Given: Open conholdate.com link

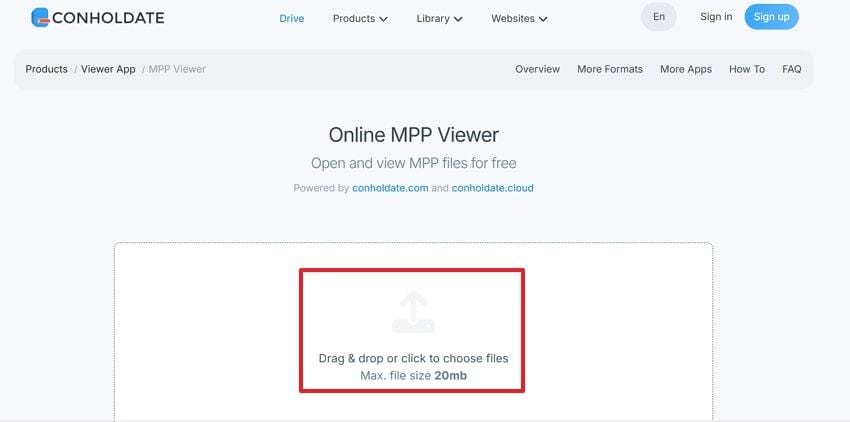Looking at the screenshot, I should [390, 188].
